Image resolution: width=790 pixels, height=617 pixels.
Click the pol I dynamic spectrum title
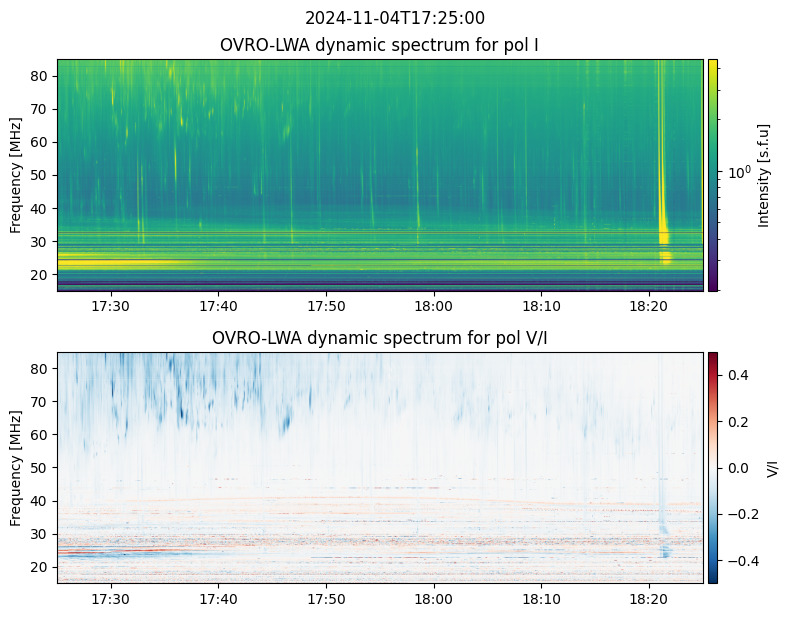tap(379, 45)
